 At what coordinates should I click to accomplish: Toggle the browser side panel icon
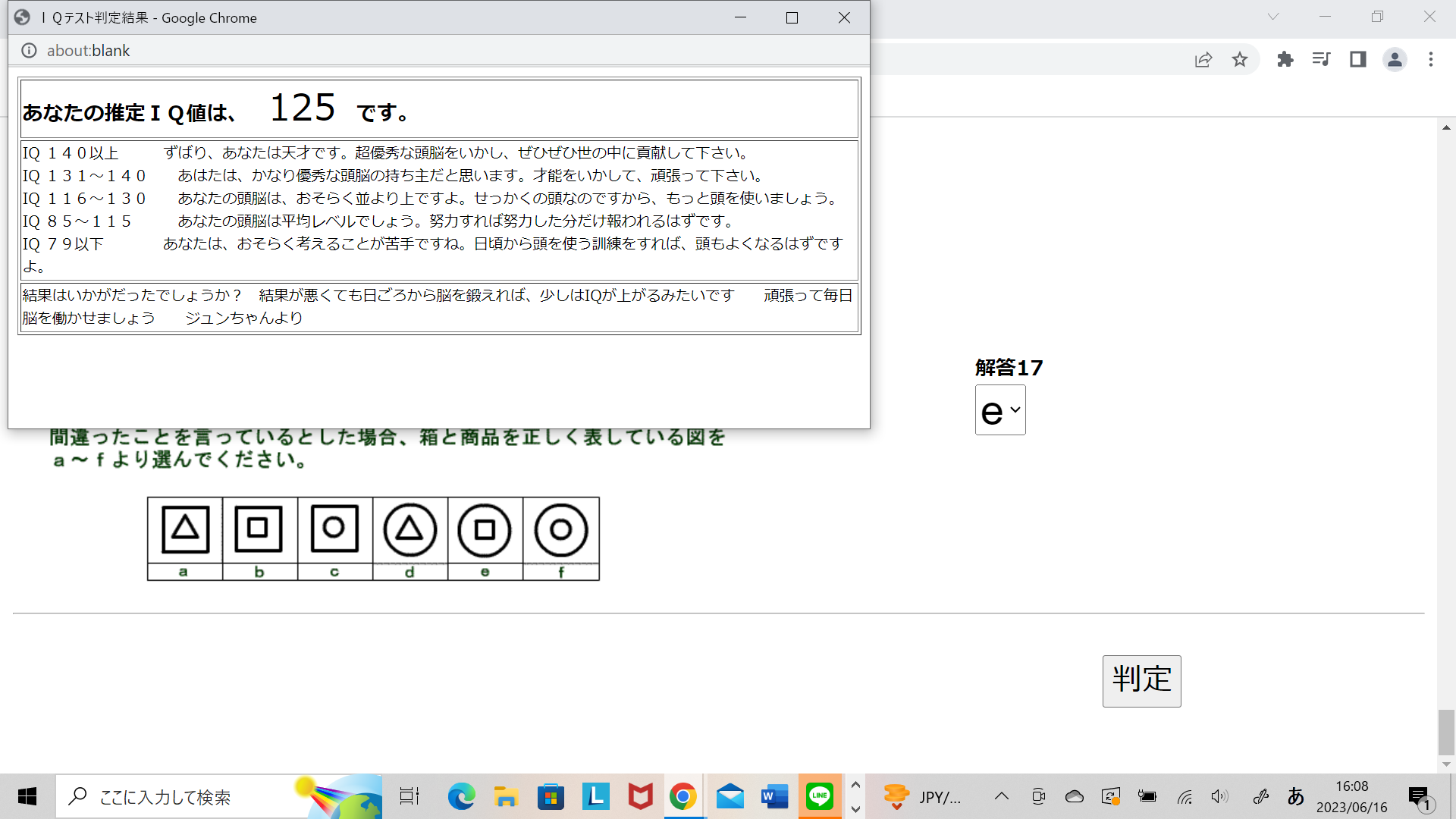tap(1357, 59)
